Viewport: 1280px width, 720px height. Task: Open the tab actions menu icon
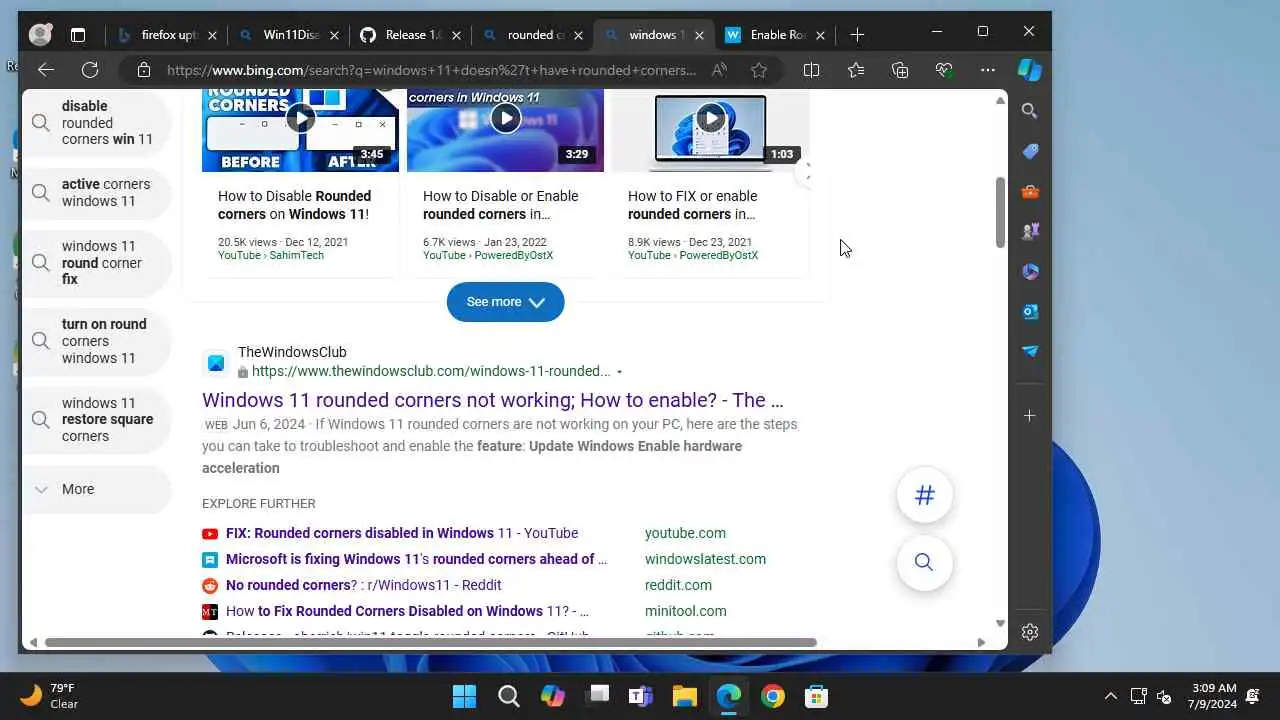(x=78, y=35)
